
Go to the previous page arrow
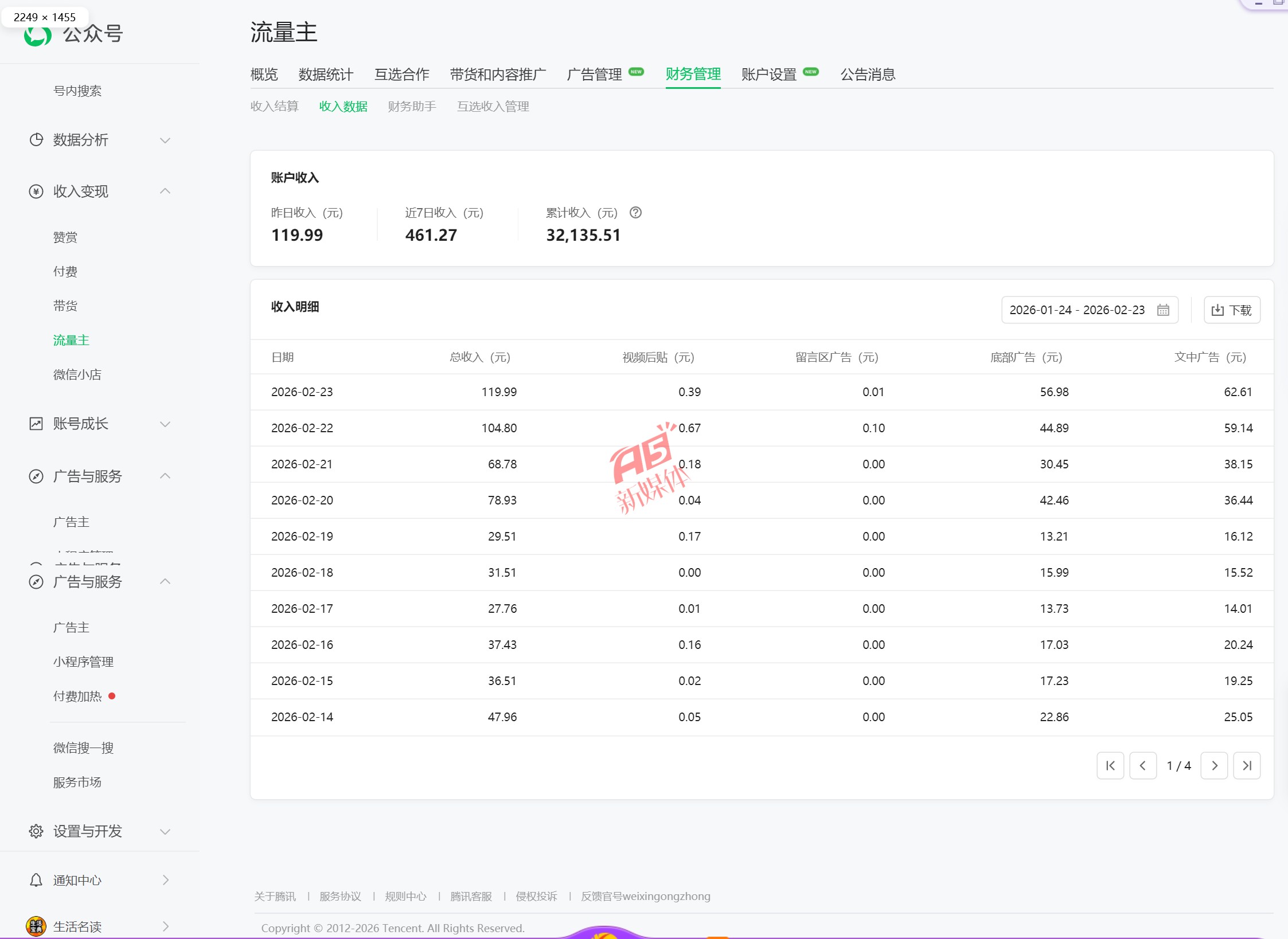coord(1142,765)
